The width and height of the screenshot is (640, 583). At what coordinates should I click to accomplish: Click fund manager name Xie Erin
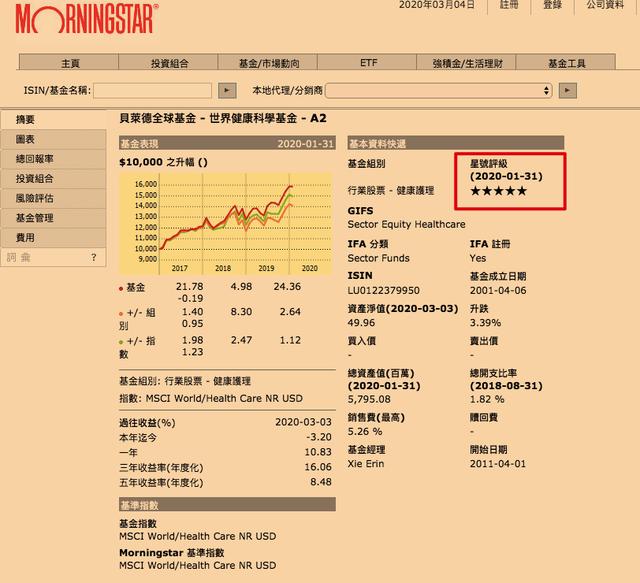[366, 464]
